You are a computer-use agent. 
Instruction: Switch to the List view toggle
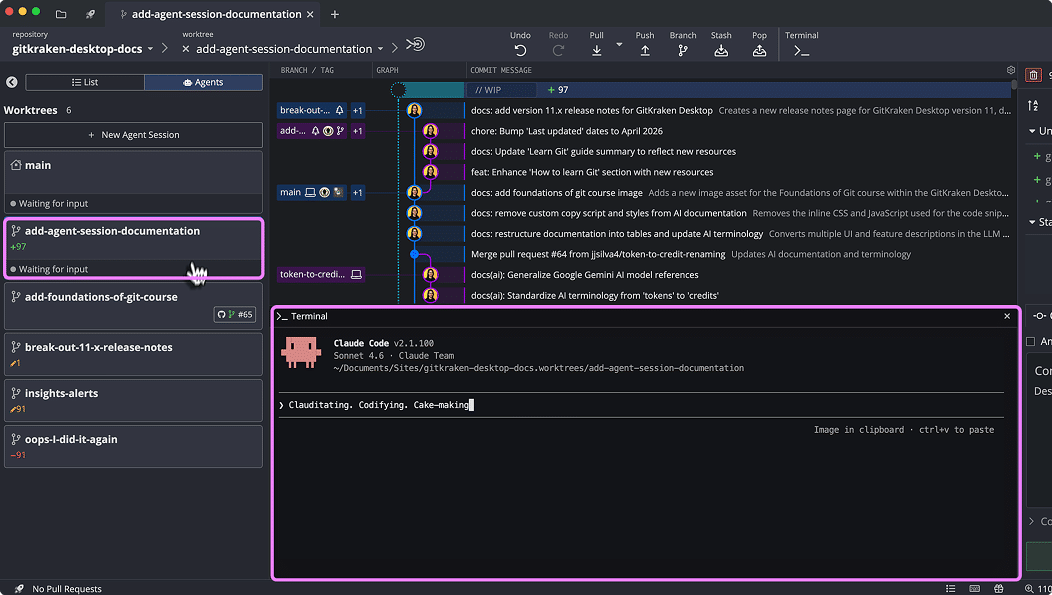(x=85, y=82)
